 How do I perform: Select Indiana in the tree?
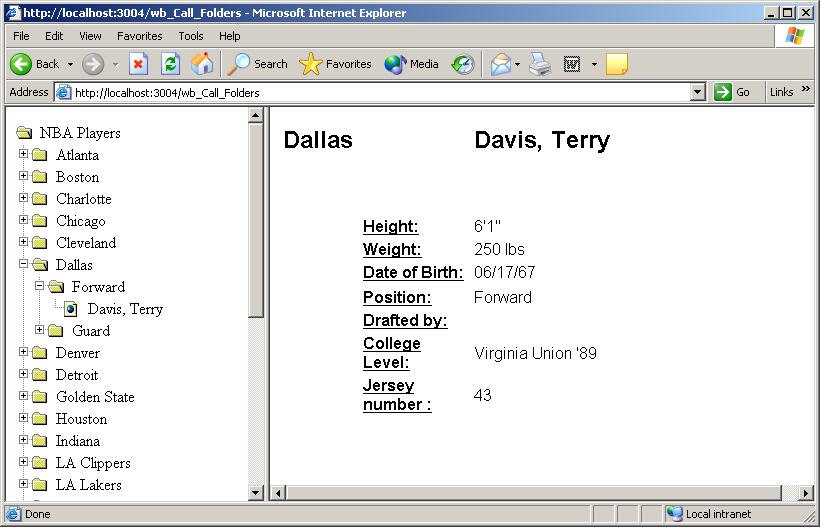[77, 441]
